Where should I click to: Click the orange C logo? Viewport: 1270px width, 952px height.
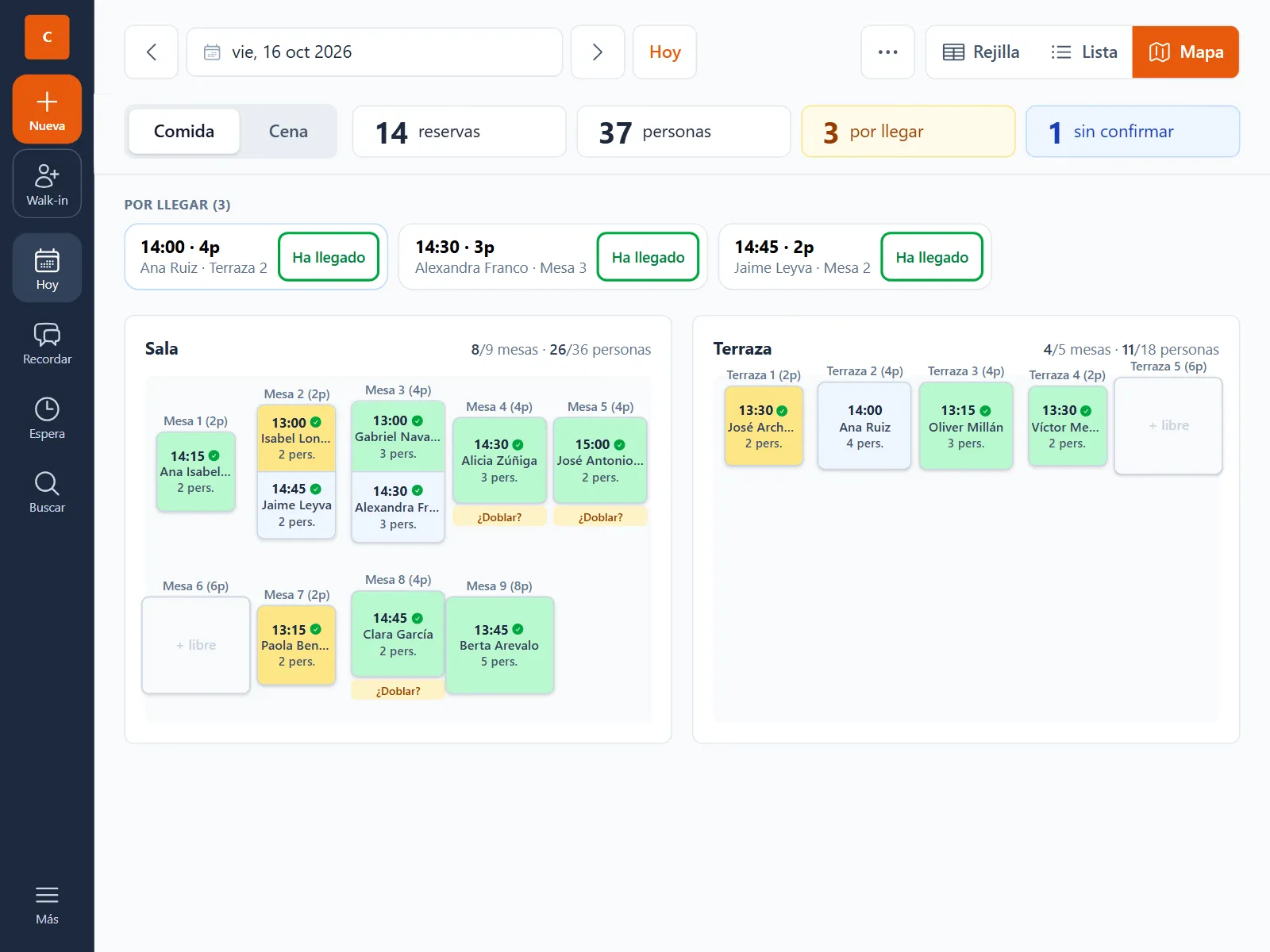tap(47, 36)
